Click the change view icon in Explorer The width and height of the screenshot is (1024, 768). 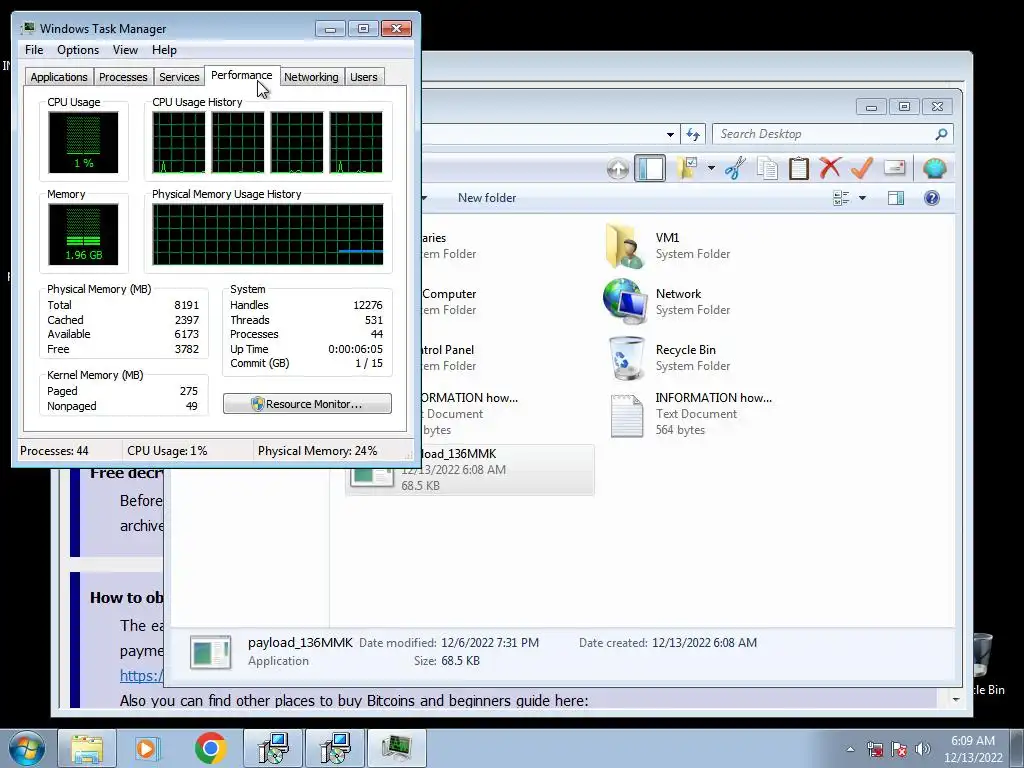(x=841, y=198)
